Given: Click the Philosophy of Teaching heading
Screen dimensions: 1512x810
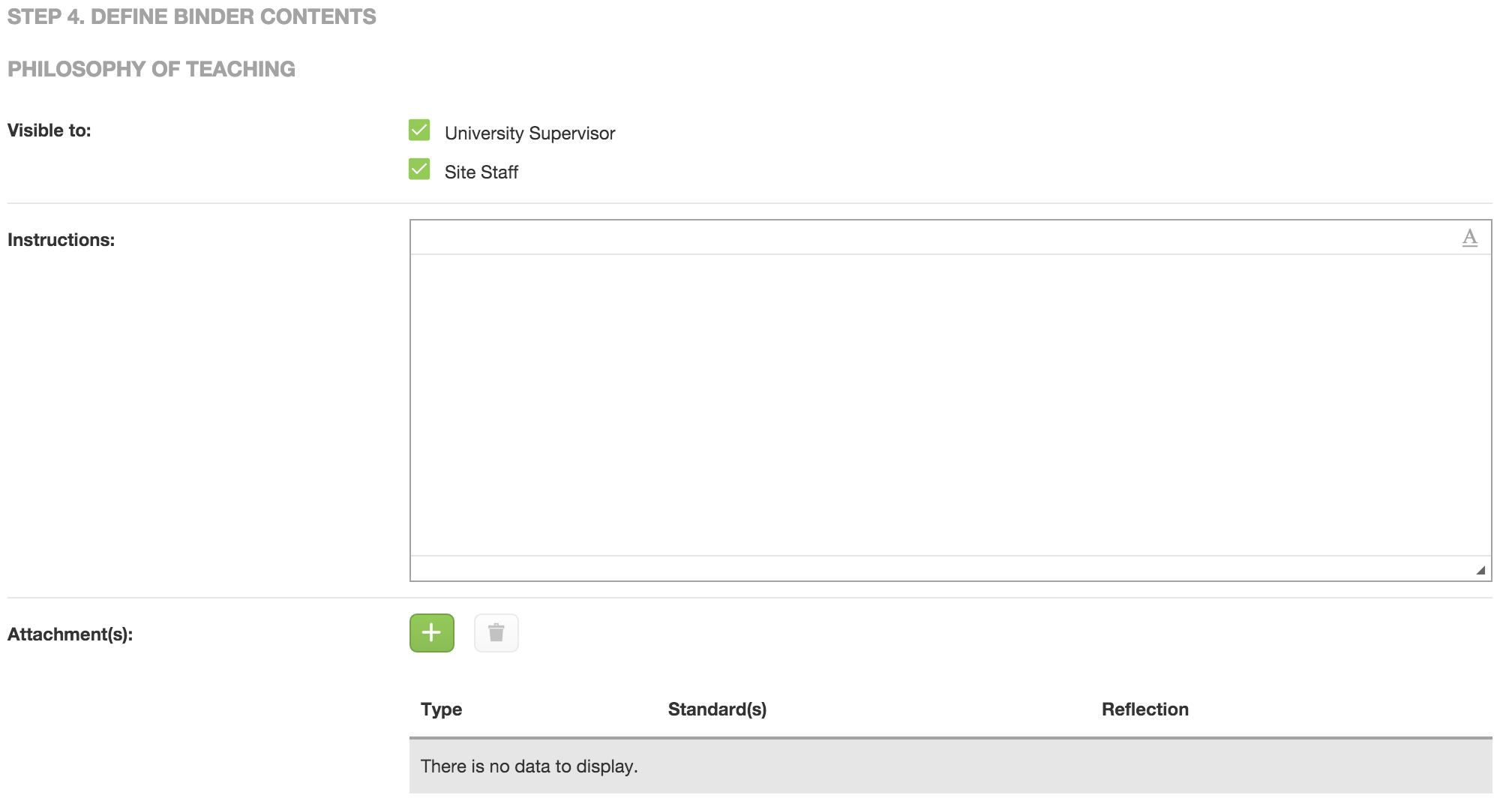Looking at the screenshot, I should (151, 69).
